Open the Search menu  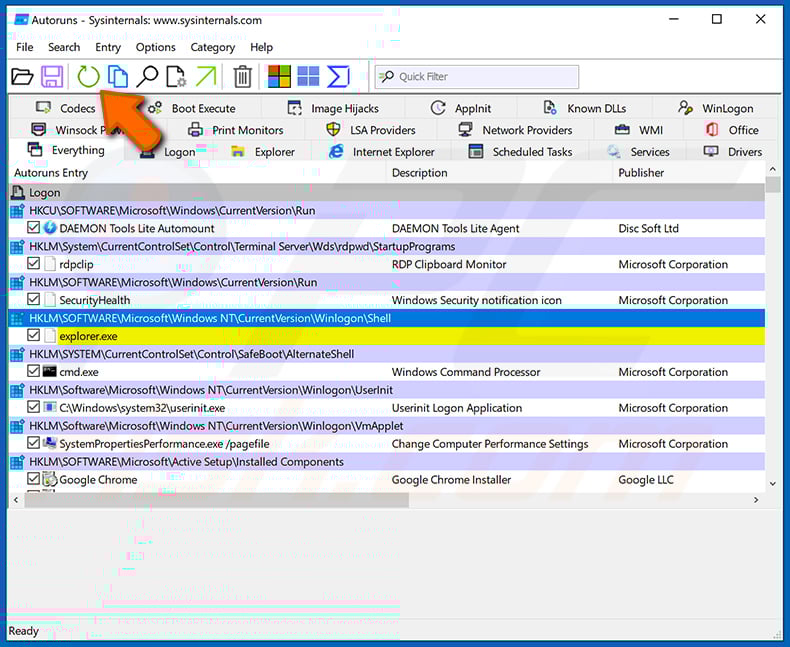(x=64, y=47)
